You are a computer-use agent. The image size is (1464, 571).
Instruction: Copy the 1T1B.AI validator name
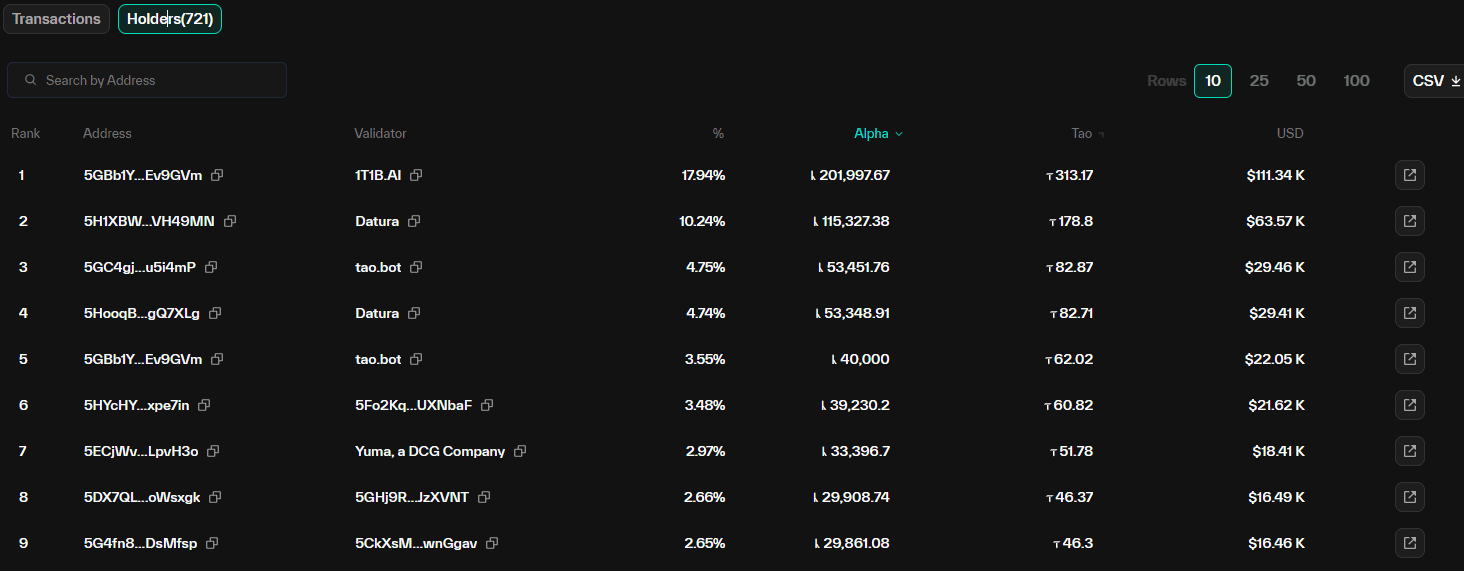416,175
